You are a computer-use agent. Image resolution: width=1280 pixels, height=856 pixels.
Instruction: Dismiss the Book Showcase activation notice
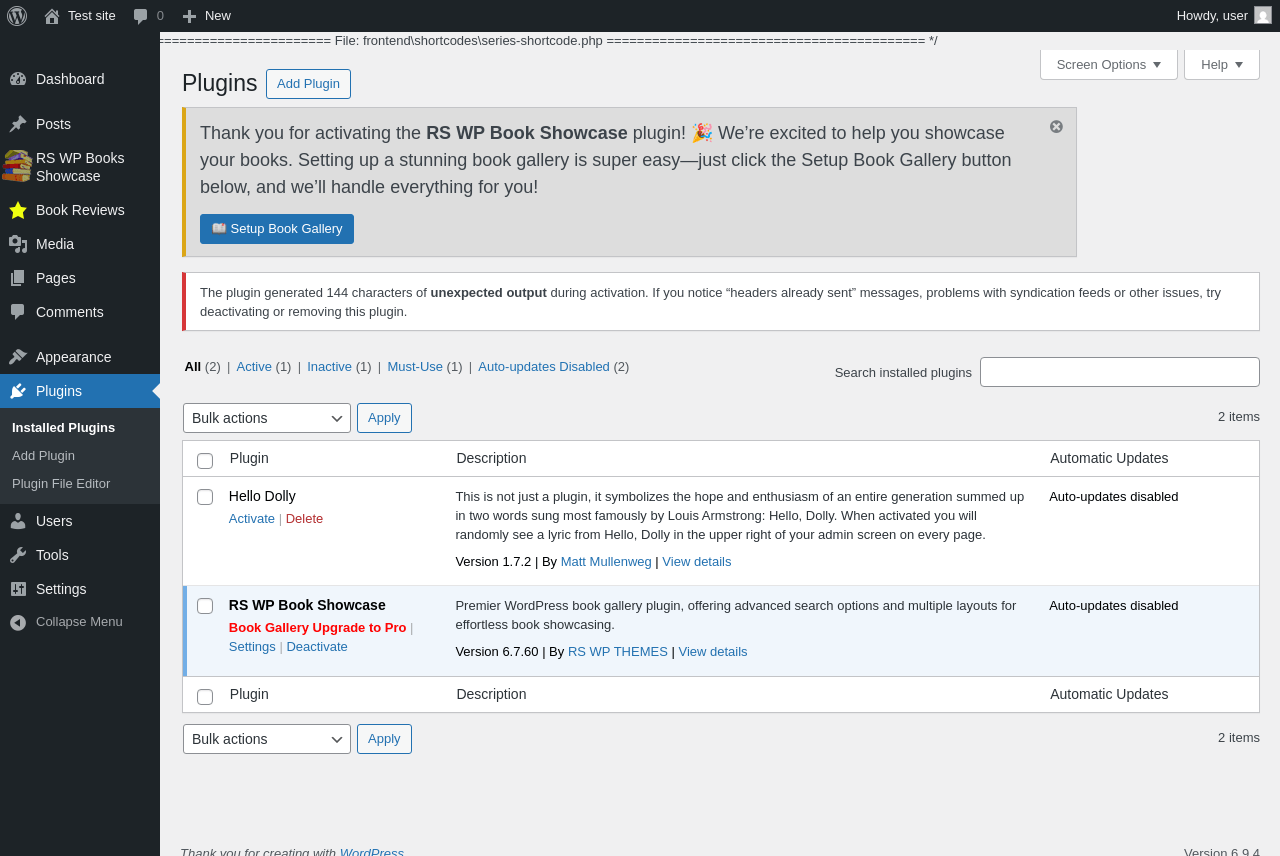[x=1056, y=127]
